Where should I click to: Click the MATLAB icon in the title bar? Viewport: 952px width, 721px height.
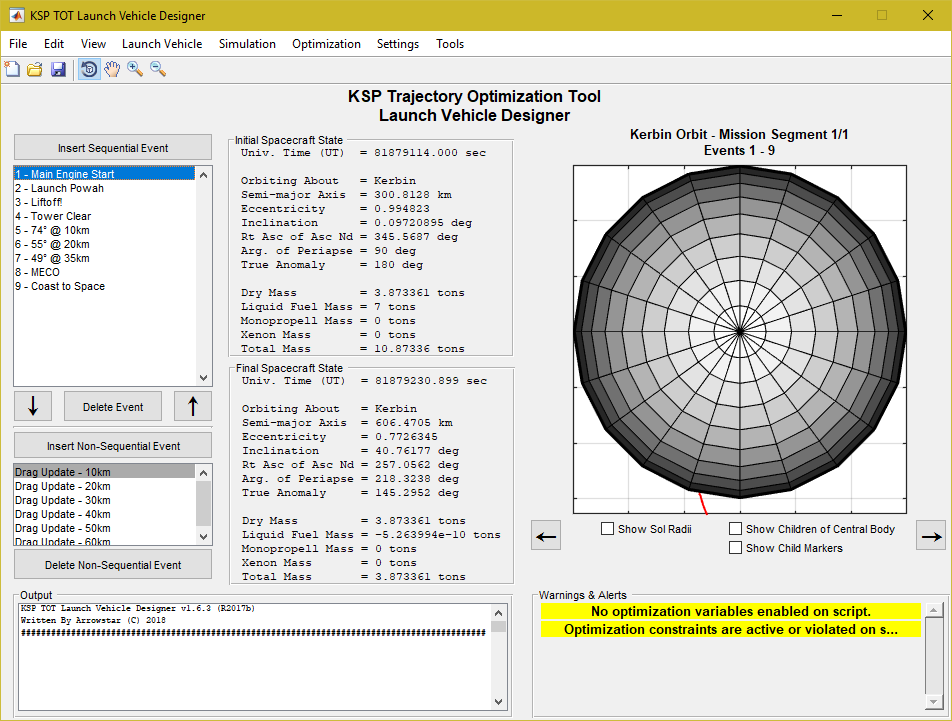click(16, 16)
